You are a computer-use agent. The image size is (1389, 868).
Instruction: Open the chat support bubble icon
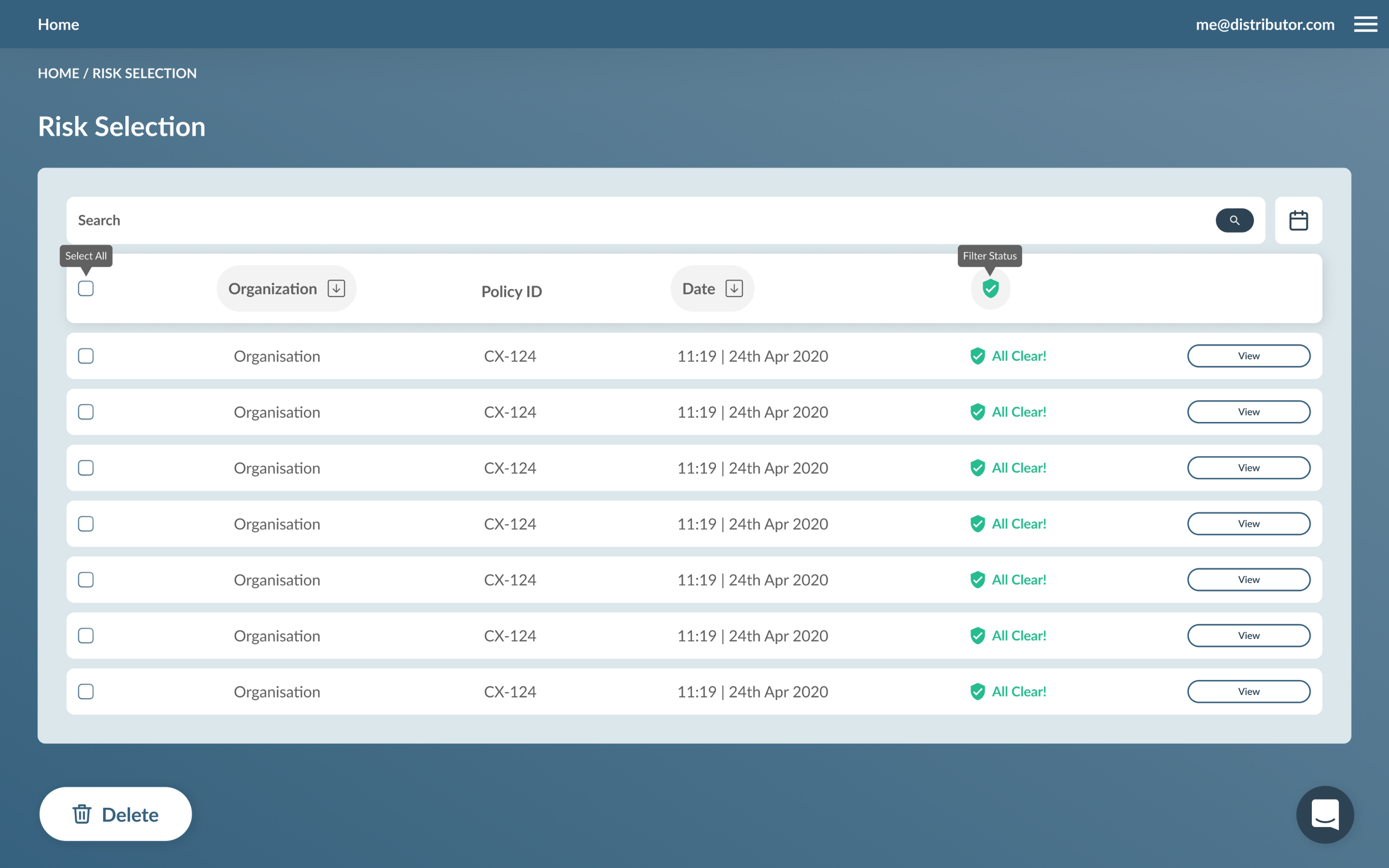click(x=1325, y=814)
